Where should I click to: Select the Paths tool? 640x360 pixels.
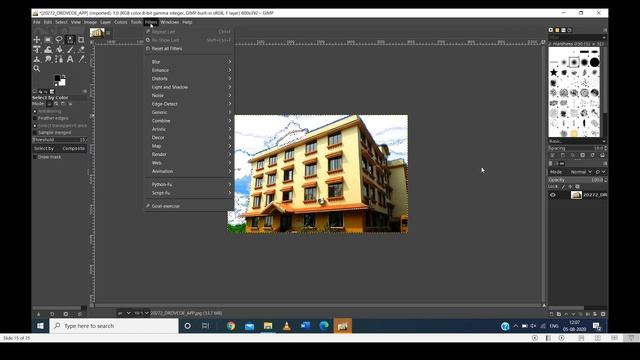coord(59,59)
